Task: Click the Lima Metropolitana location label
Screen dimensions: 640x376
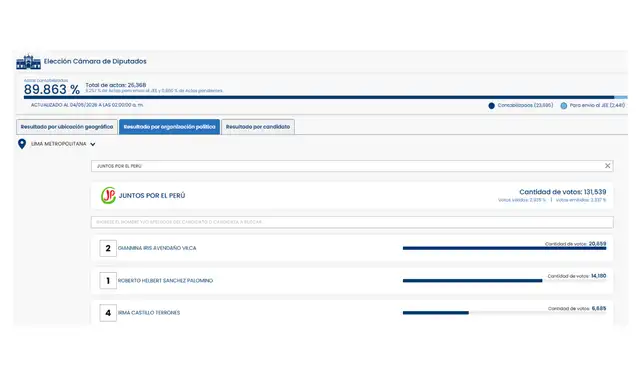Action: (58, 144)
